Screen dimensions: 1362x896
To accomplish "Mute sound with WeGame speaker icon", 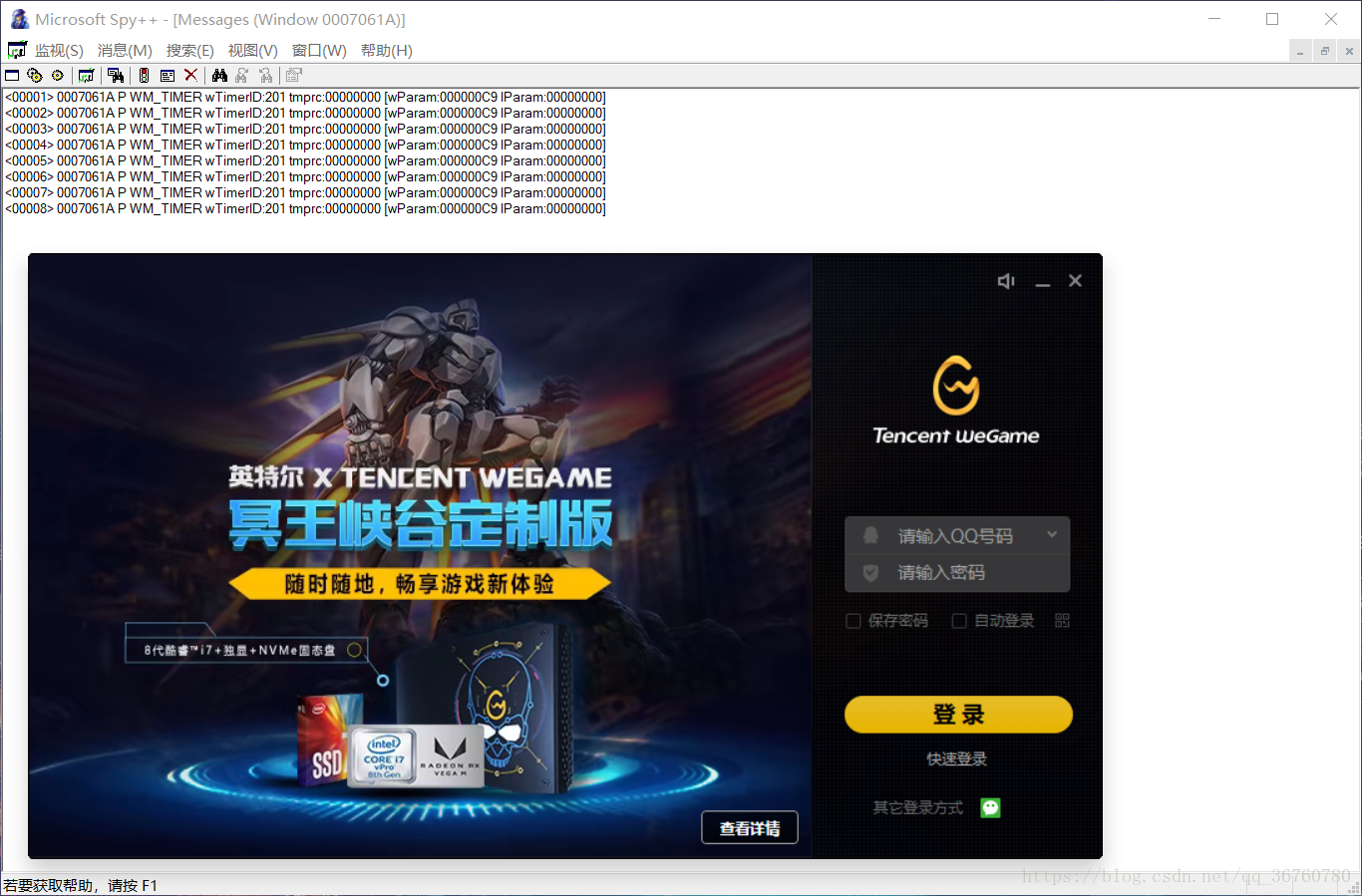I will pyautogui.click(x=1006, y=281).
